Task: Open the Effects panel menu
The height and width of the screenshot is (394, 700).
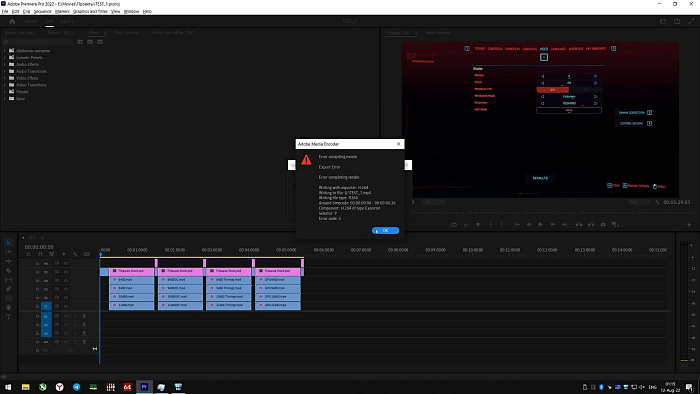Action: pyautogui.click(x=105, y=33)
